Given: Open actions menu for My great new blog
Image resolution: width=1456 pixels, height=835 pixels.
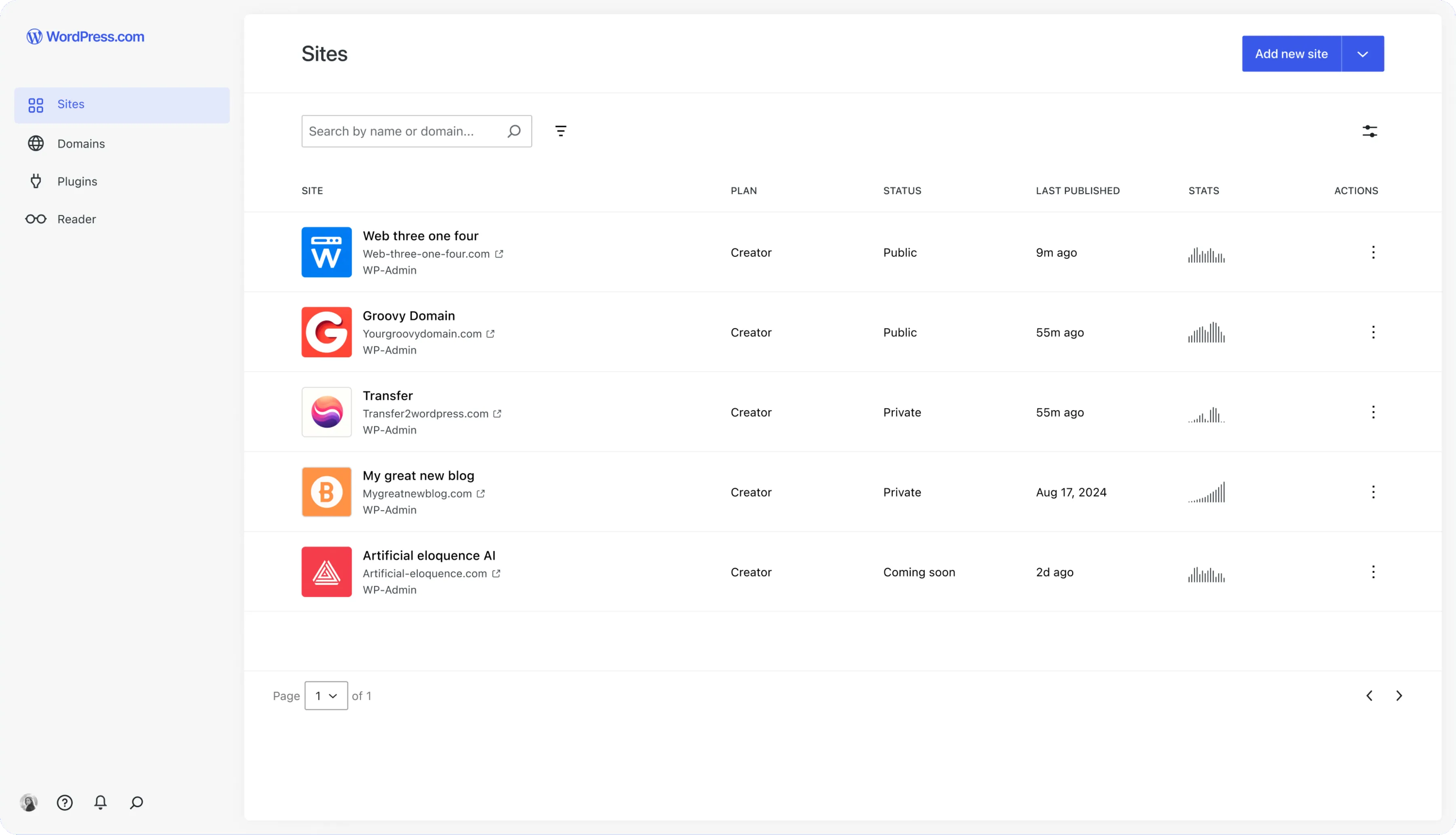Looking at the screenshot, I should click(1373, 492).
